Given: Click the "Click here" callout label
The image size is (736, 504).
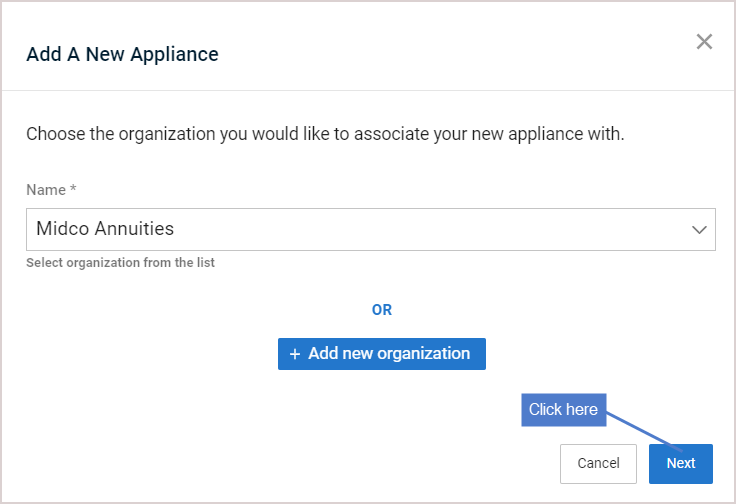Looking at the screenshot, I should point(563,410).
